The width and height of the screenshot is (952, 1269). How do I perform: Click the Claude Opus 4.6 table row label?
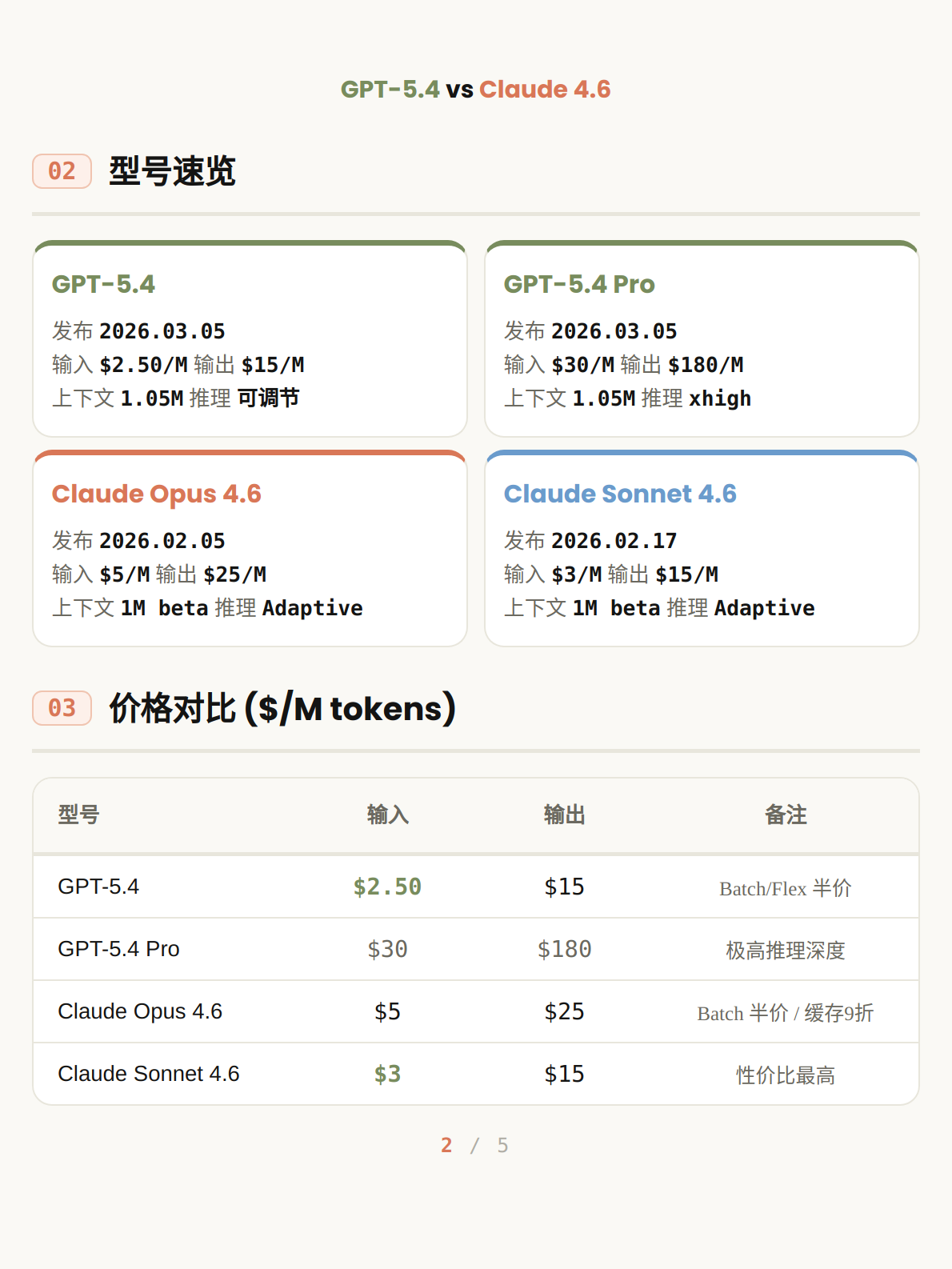click(140, 1011)
